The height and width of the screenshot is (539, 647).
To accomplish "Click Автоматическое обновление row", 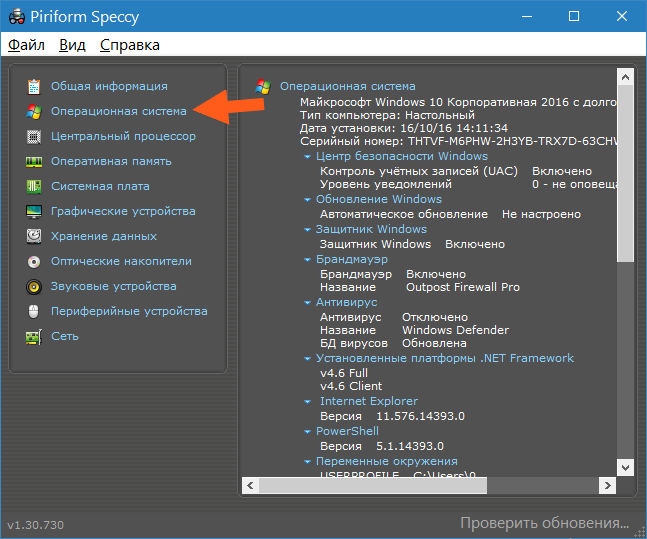I will coord(451,215).
